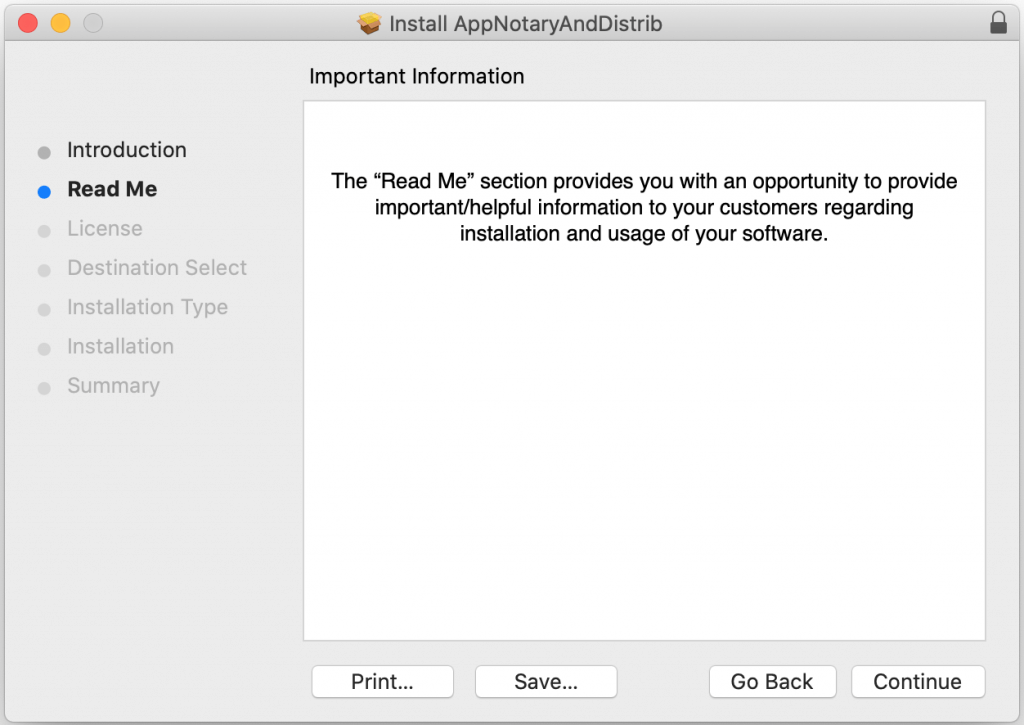Click the Read Me description text
The width and height of the screenshot is (1024, 725).
point(644,208)
